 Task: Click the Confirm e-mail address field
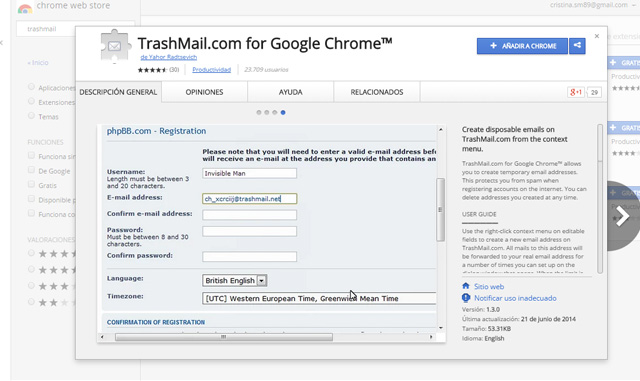tap(249, 215)
